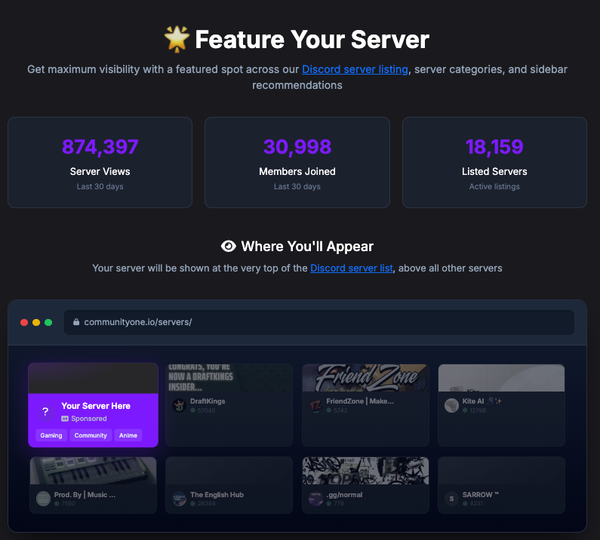Screen dimensions: 600x540
Task: Click the DraftKings banner image
Action: click(229, 377)
